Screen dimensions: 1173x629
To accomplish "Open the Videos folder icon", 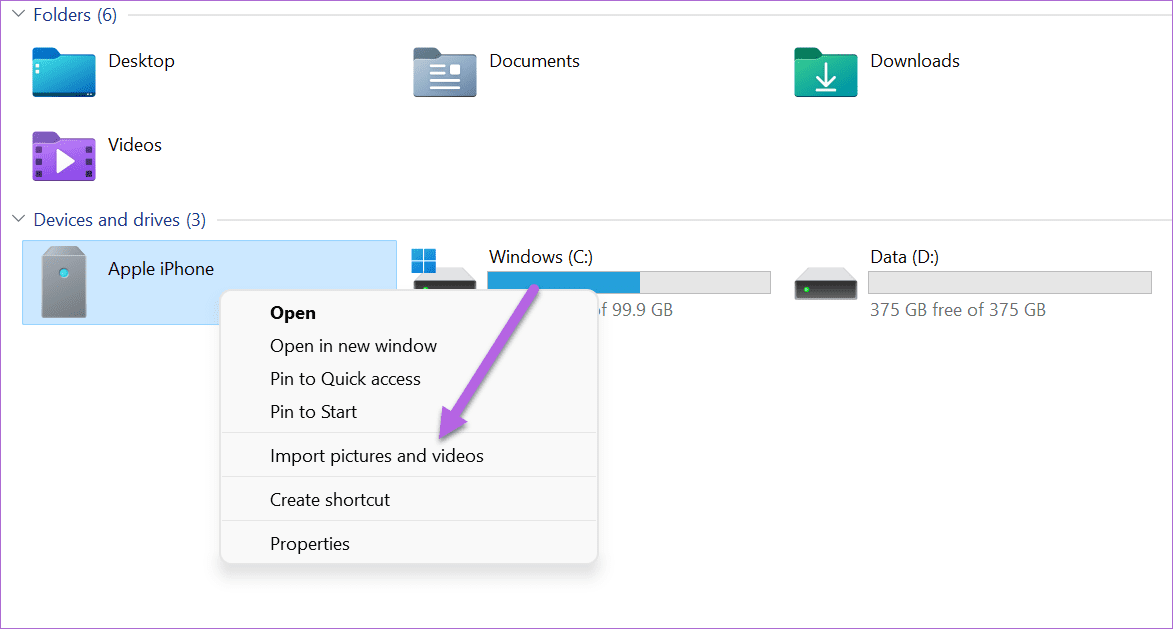I will [x=64, y=156].
